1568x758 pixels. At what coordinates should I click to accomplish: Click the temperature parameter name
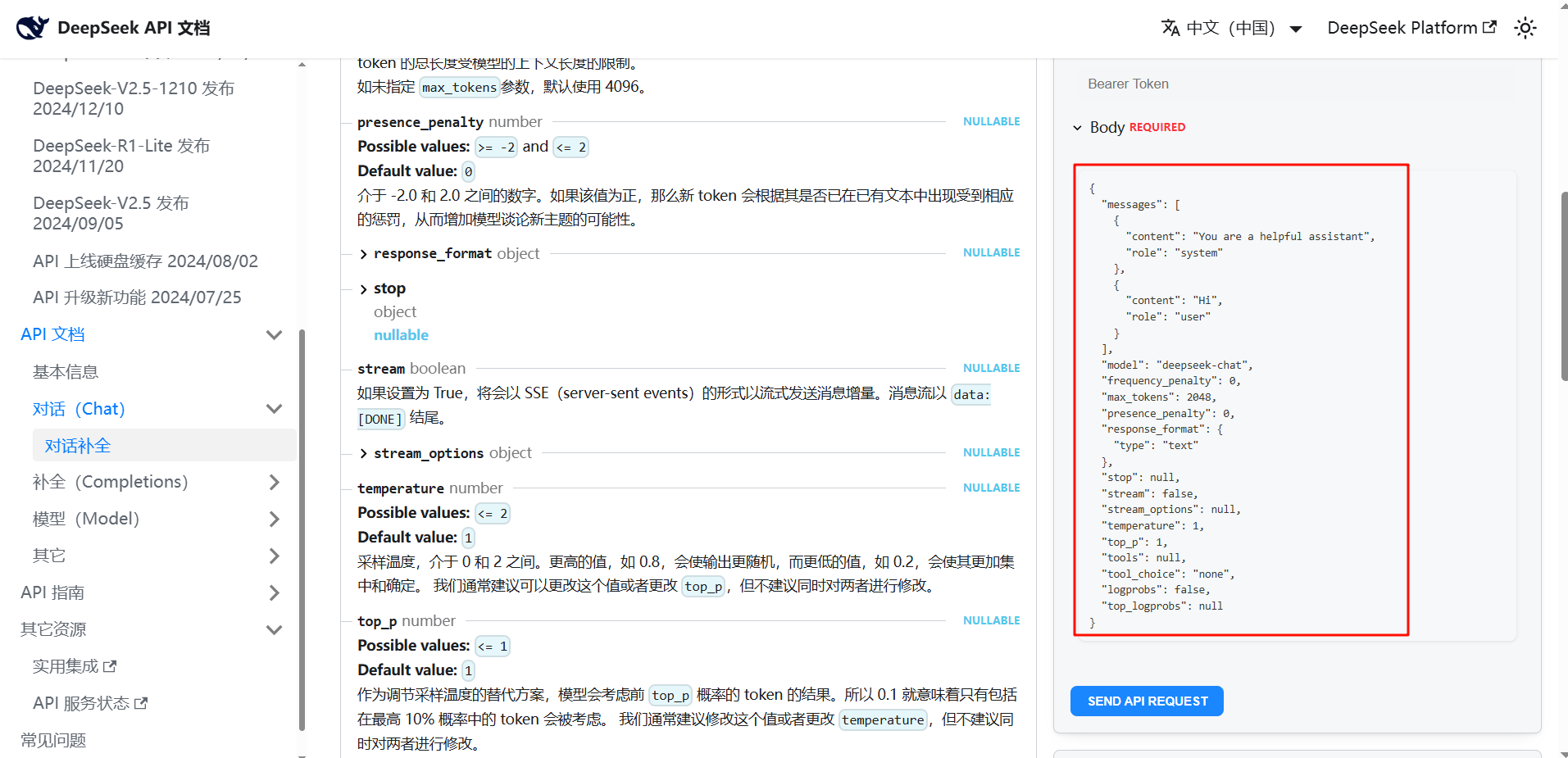[401, 488]
